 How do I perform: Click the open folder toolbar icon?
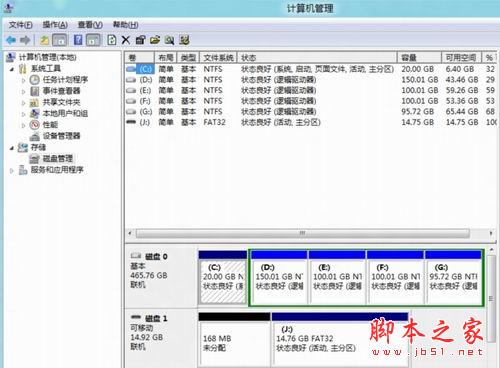155,40
